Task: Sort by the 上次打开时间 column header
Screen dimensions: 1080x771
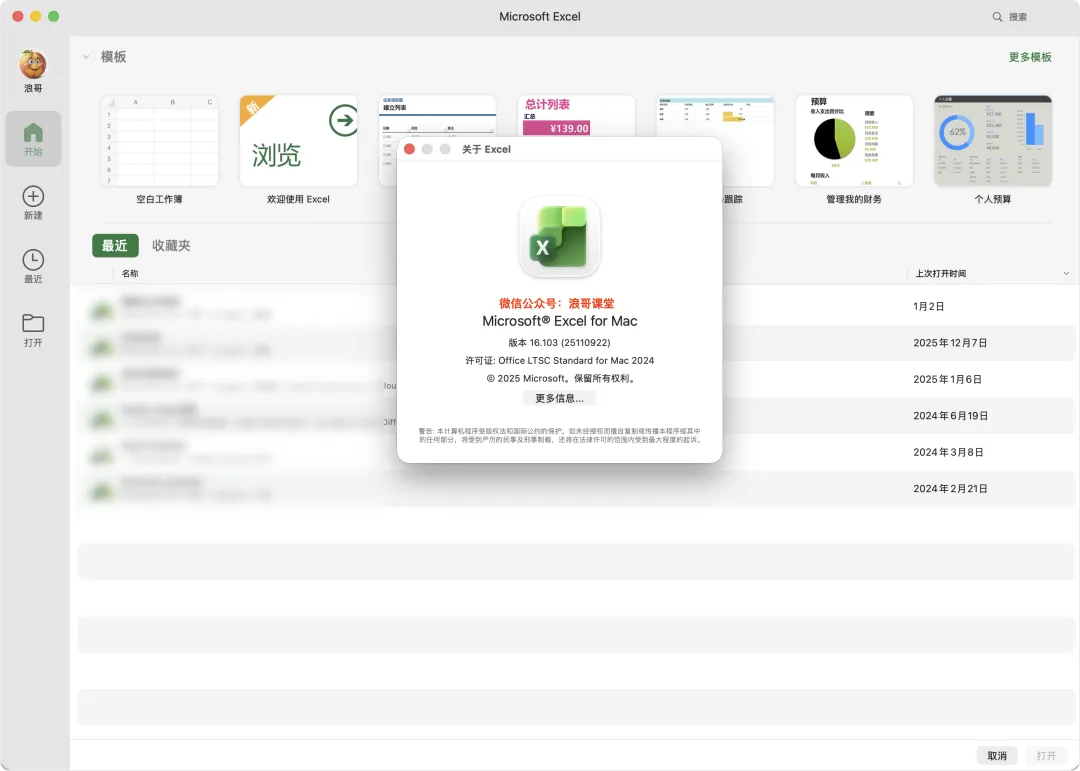Action: coord(940,274)
